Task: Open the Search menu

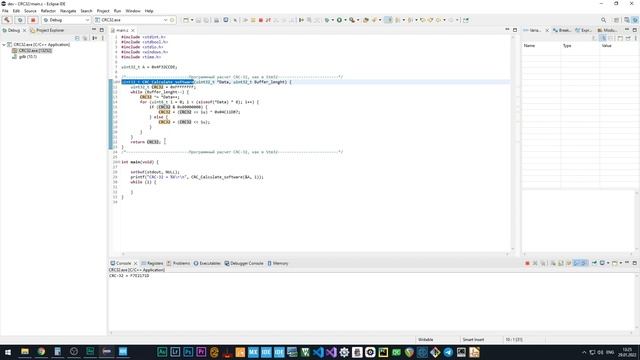Action: click(86, 11)
